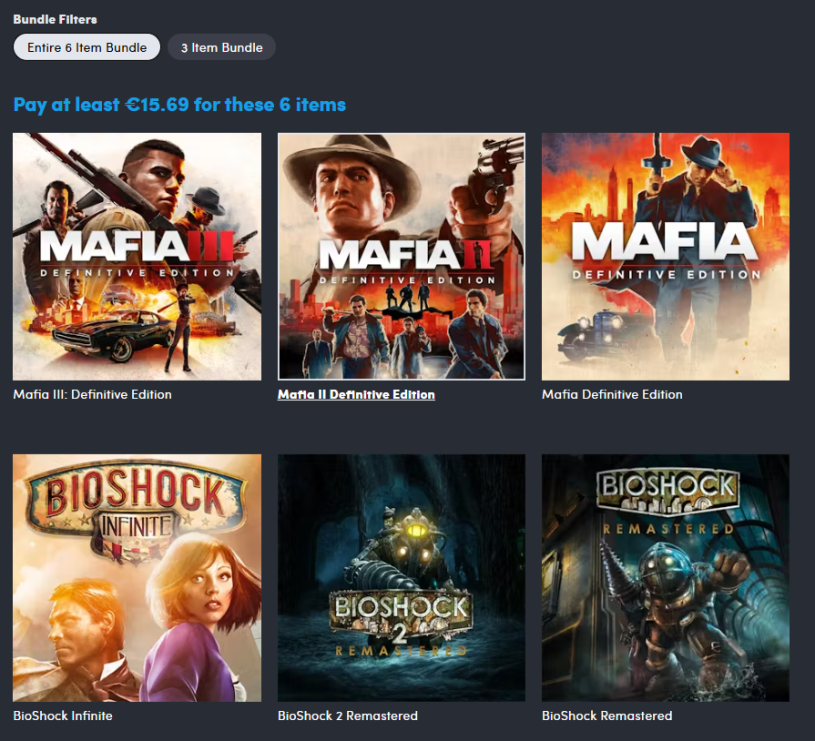Open the BioShock 2 Remastered cover art

pyautogui.click(x=400, y=577)
